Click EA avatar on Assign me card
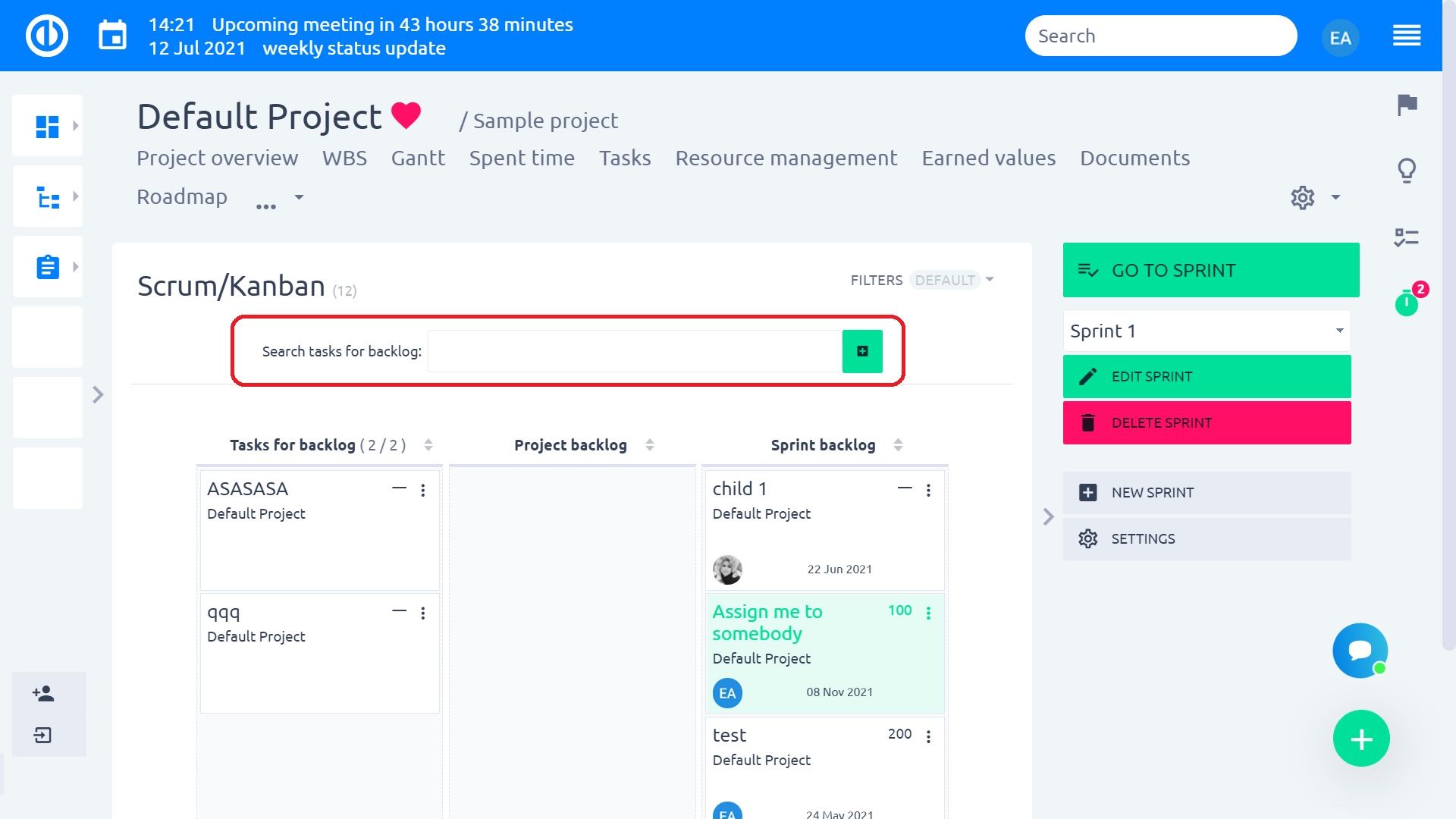Image resolution: width=1456 pixels, height=819 pixels. [x=727, y=693]
